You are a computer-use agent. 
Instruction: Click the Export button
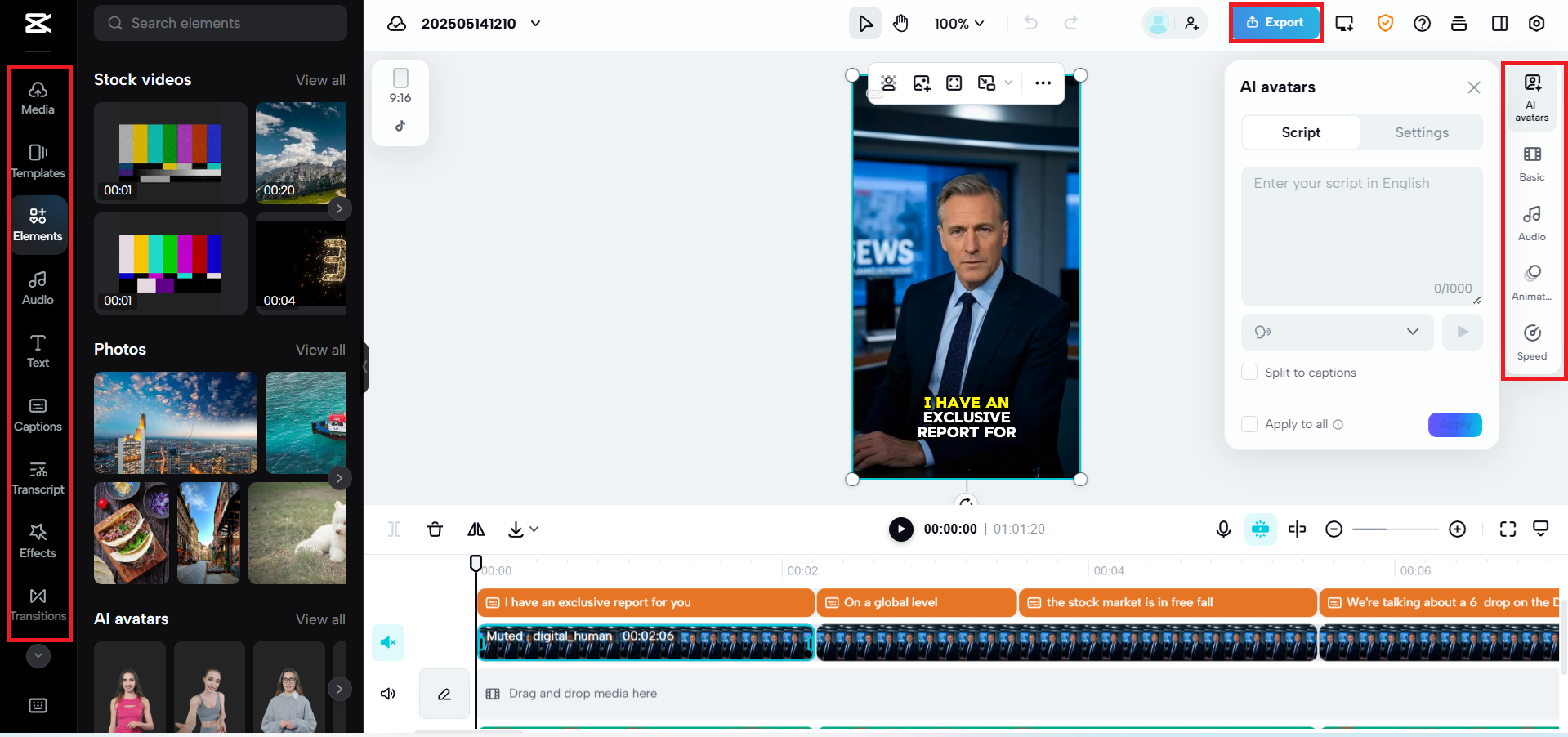[1275, 22]
